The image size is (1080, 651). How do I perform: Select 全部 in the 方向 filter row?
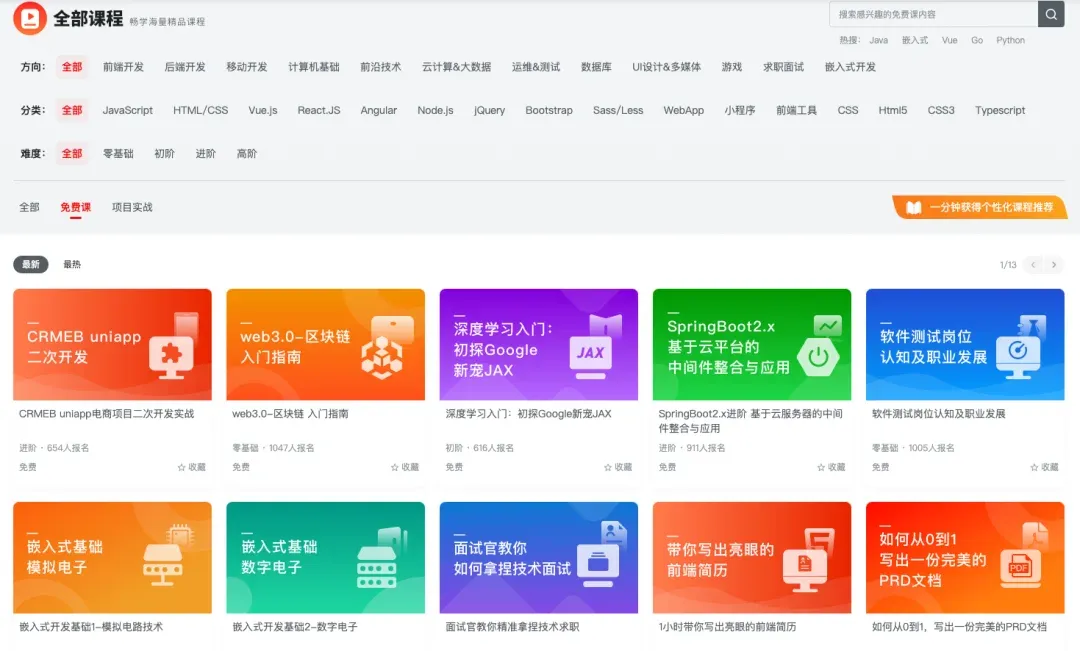72,67
